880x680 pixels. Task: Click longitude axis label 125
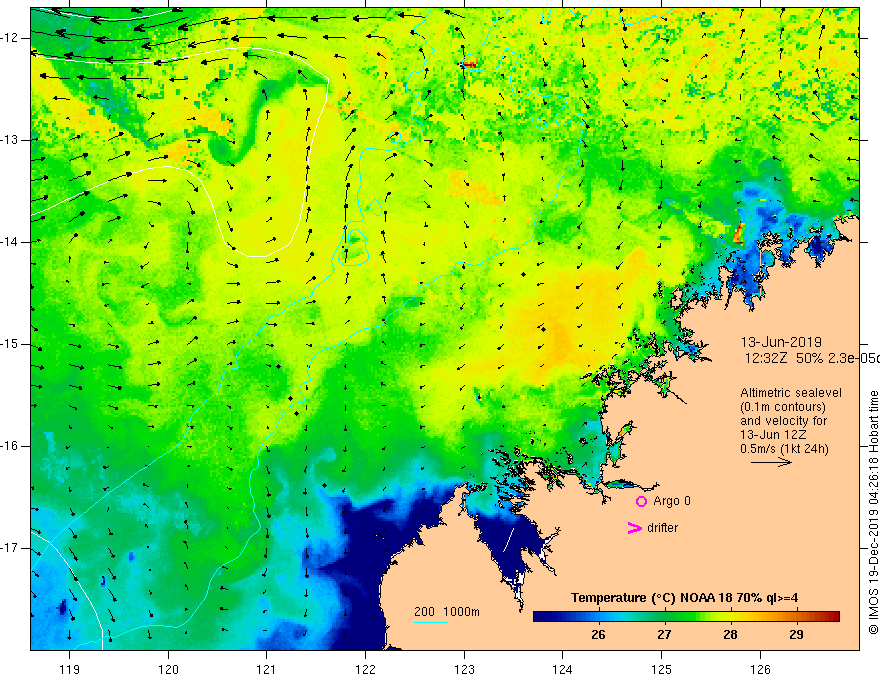tap(662, 669)
